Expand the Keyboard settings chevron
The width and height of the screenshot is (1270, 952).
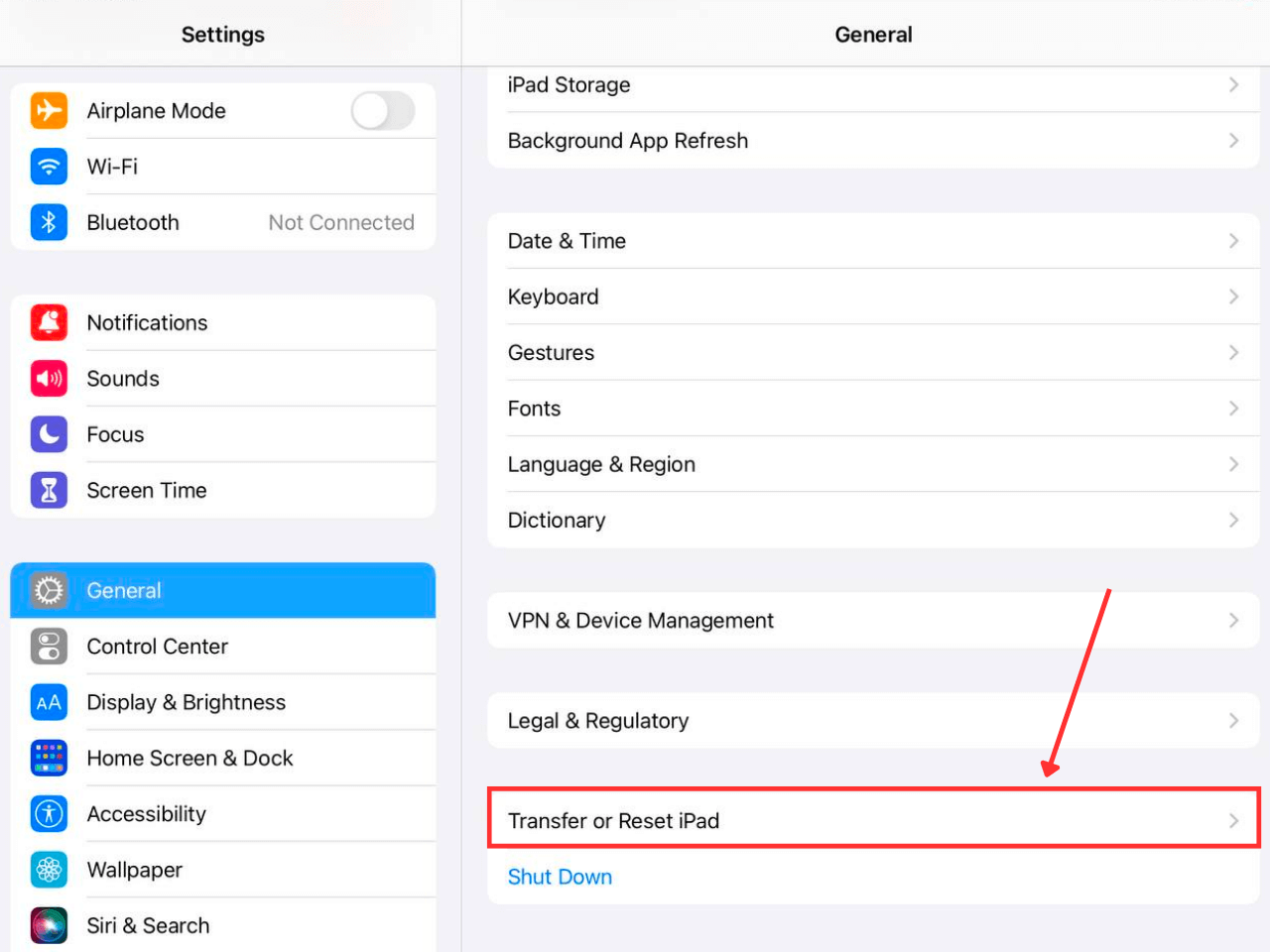tap(1234, 297)
